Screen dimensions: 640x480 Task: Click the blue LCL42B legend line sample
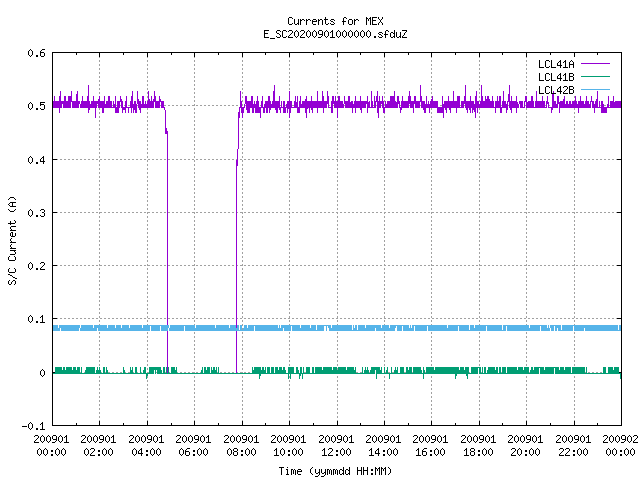tap(595, 89)
